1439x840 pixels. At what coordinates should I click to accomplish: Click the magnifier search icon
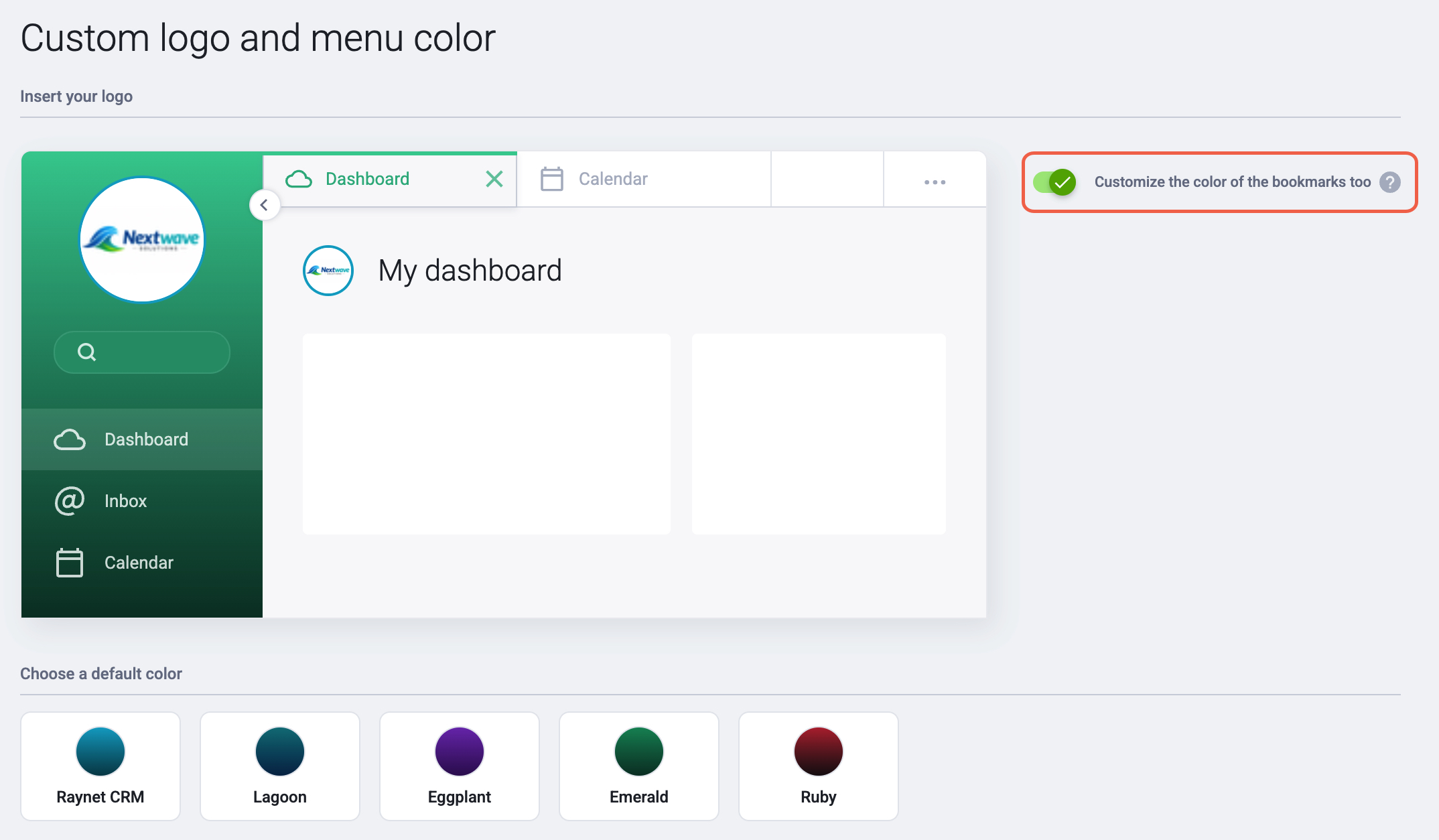pyautogui.click(x=87, y=352)
